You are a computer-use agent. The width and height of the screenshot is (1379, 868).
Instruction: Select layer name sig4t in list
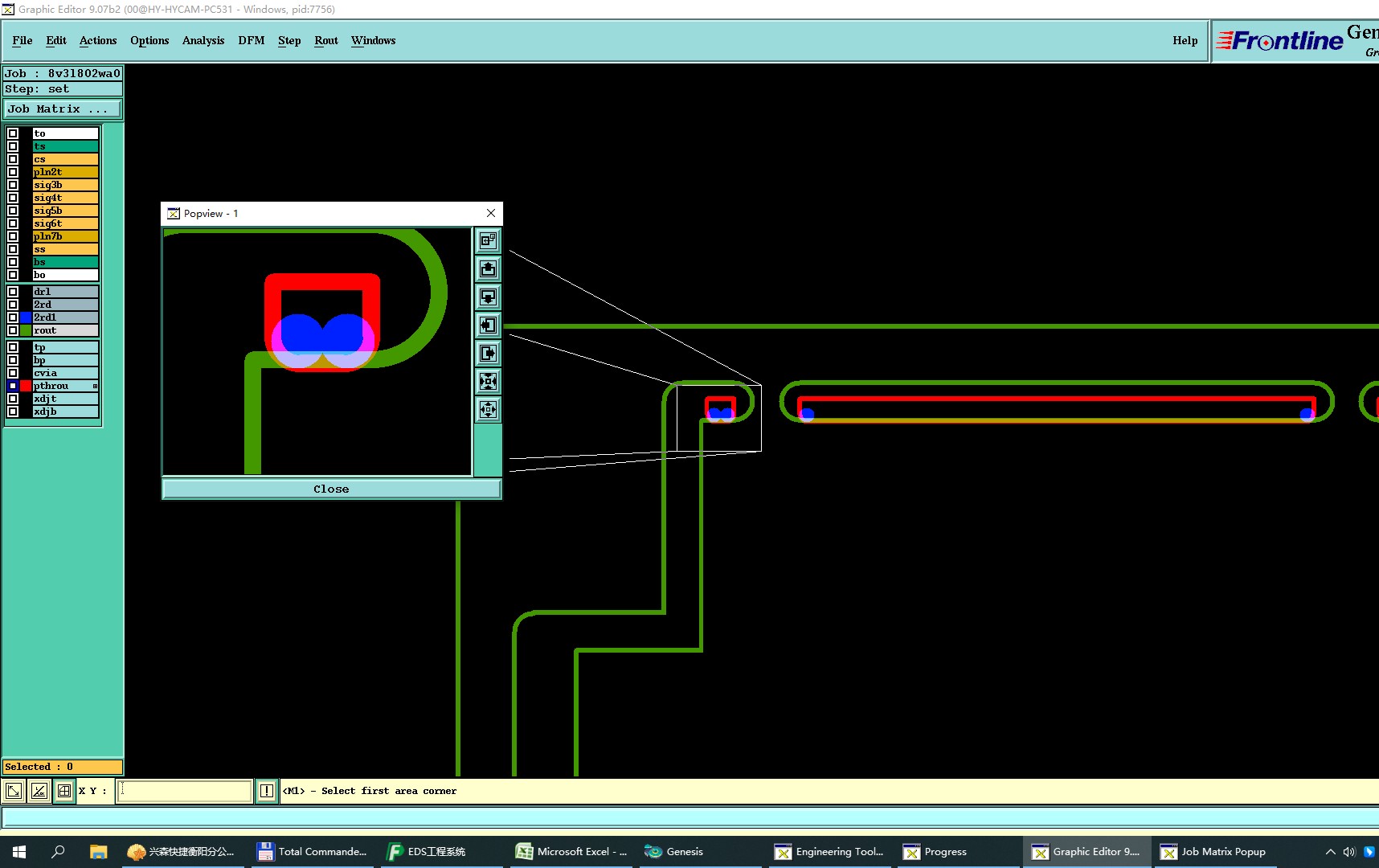pos(66,198)
